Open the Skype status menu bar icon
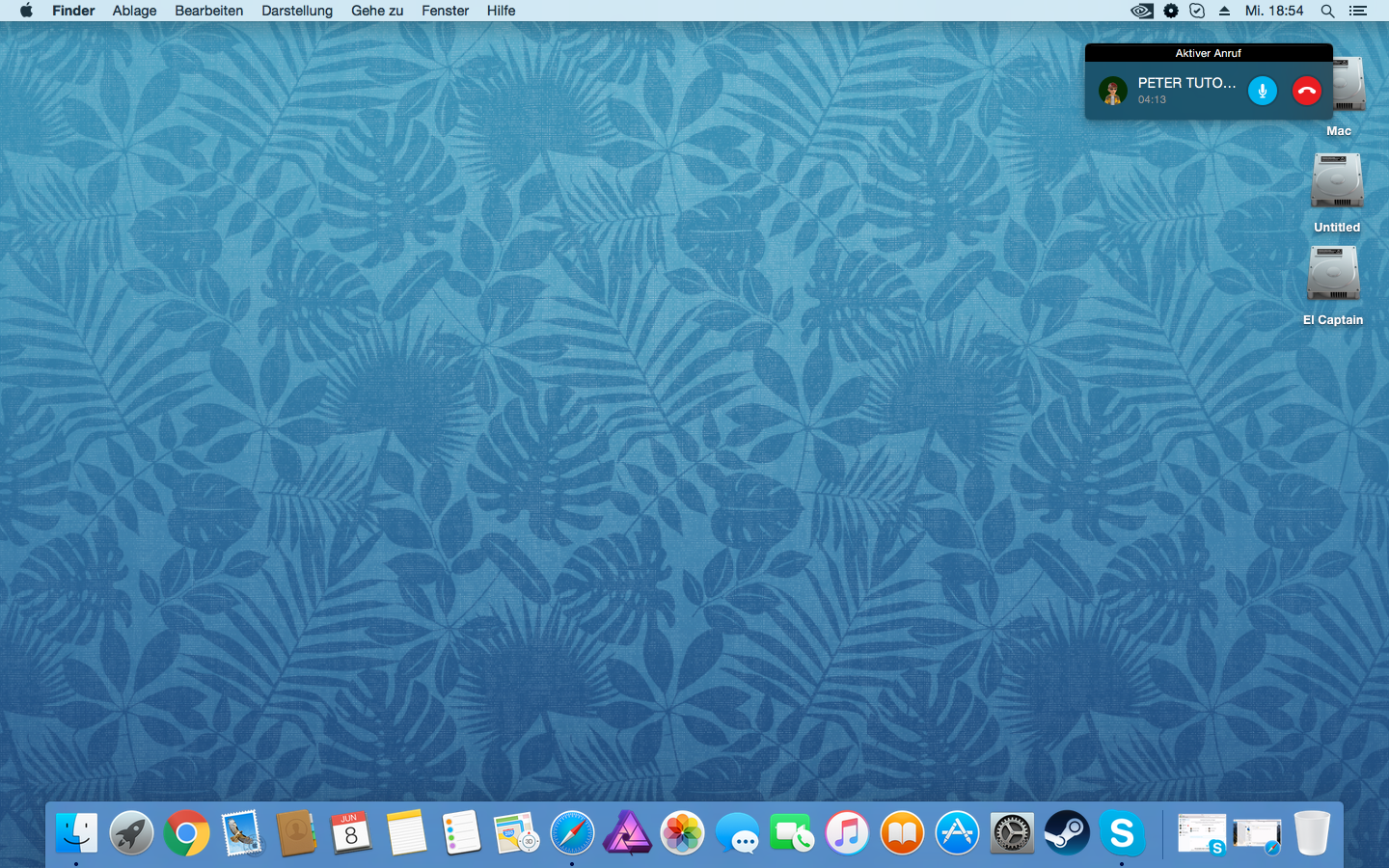This screenshot has height=868, width=1389. tap(1197, 11)
